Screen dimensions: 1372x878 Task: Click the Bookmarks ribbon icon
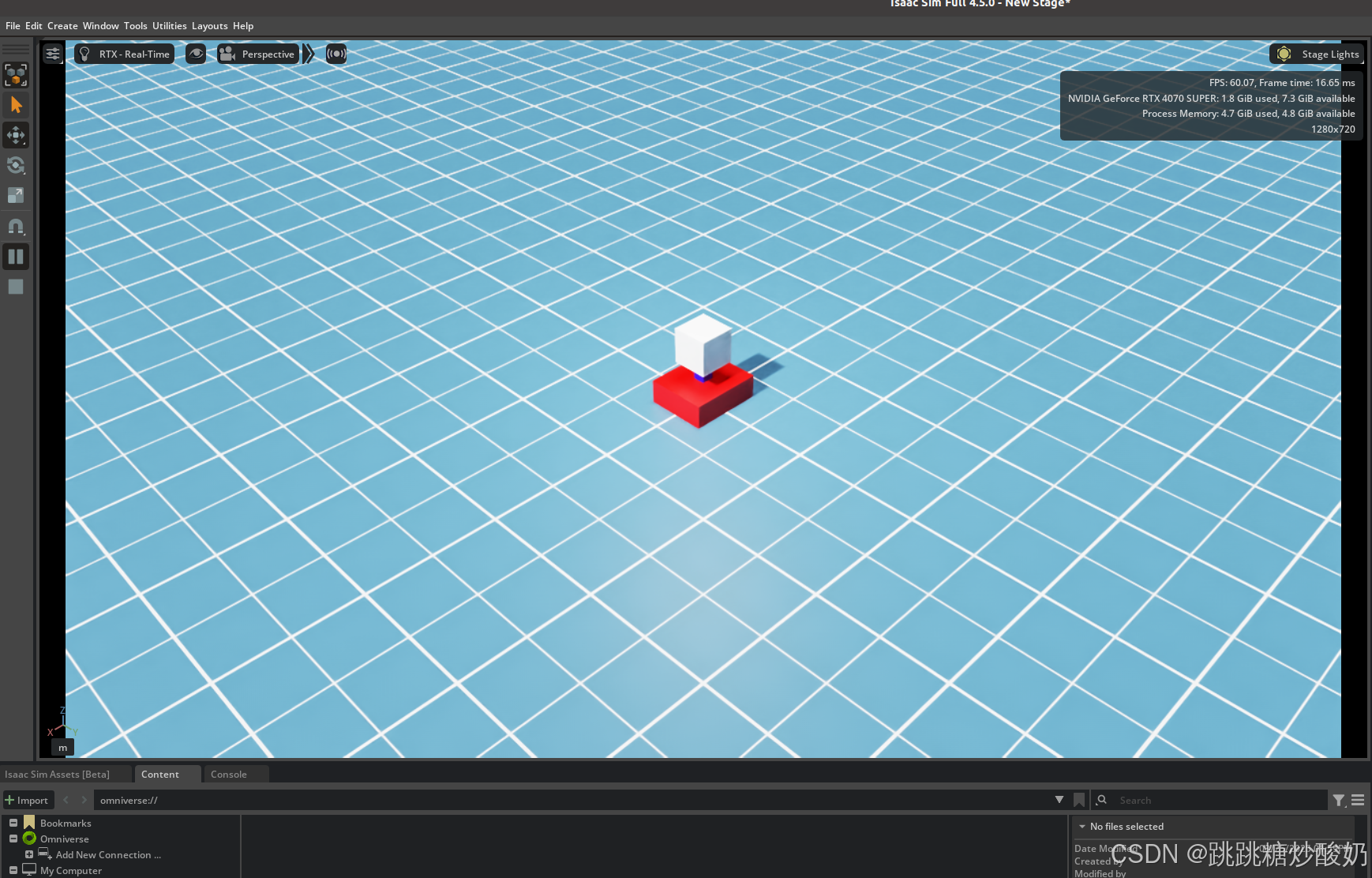click(x=29, y=823)
